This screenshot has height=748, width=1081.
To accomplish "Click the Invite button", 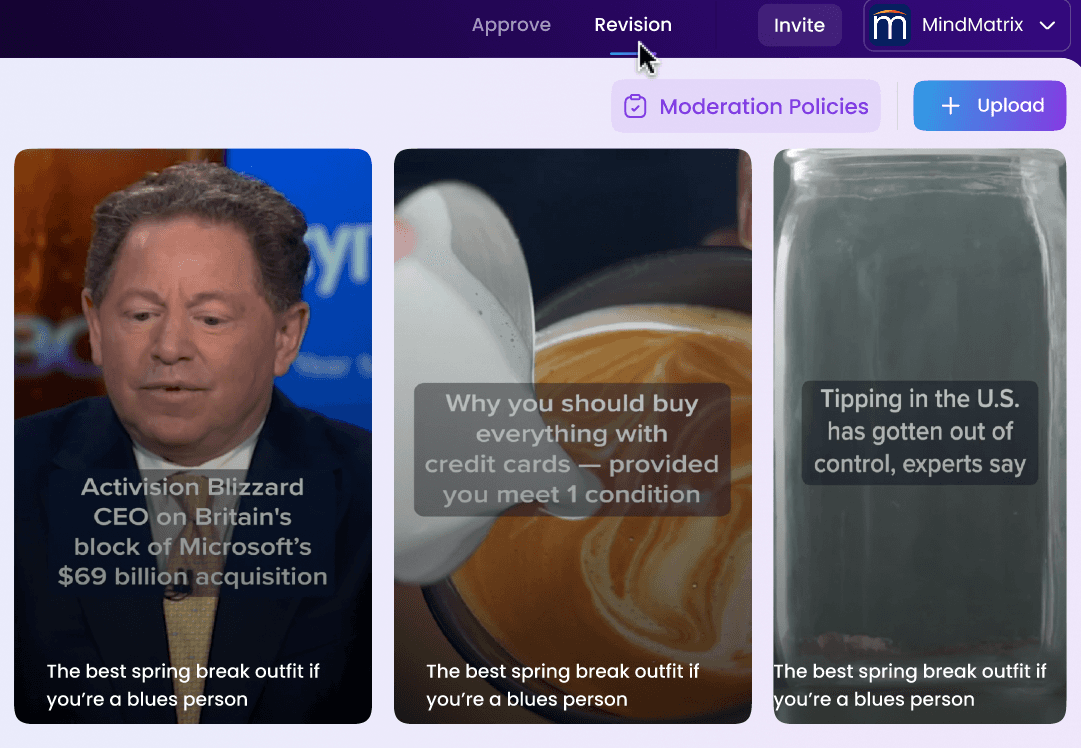I will coord(799,26).
